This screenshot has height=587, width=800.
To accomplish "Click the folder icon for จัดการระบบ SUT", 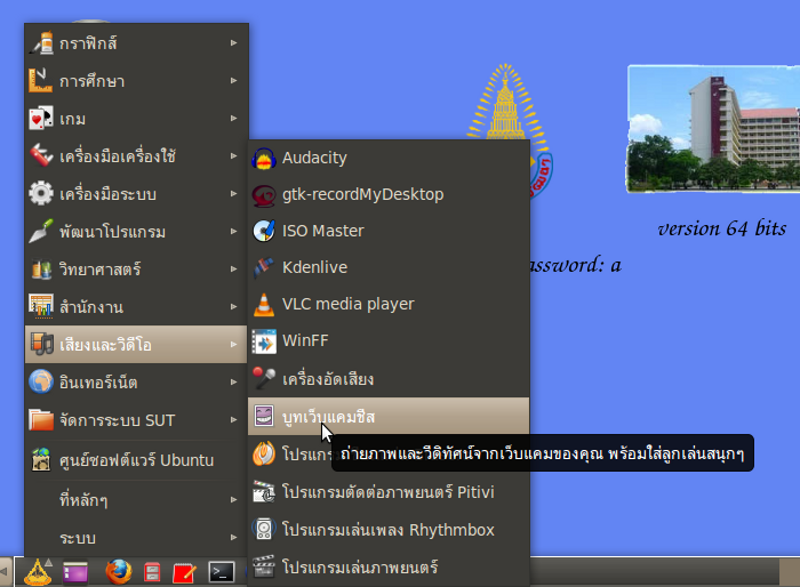I will click(41, 420).
